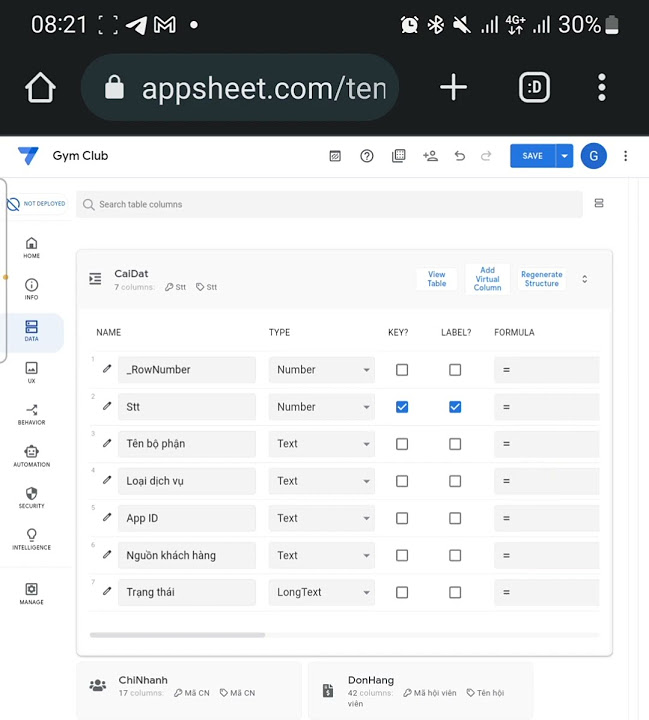
Task: Edit the Trạng thái column with pencil icon
Action: coord(107,592)
